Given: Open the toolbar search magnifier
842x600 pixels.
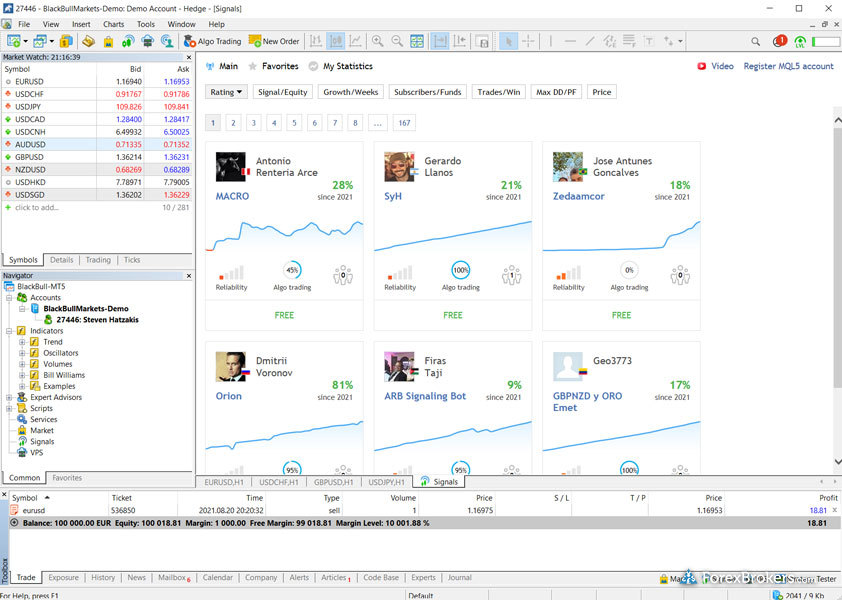Looking at the screenshot, I should click(756, 41).
